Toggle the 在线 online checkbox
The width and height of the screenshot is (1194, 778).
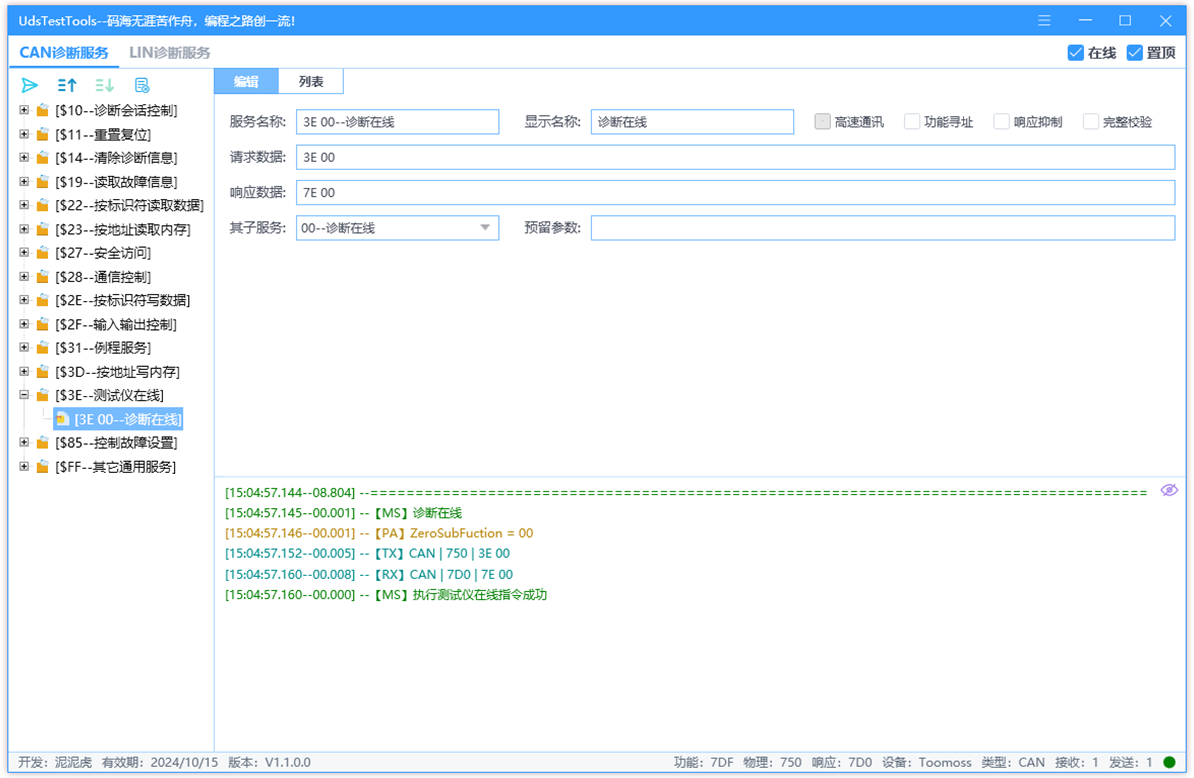click(1075, 53)
